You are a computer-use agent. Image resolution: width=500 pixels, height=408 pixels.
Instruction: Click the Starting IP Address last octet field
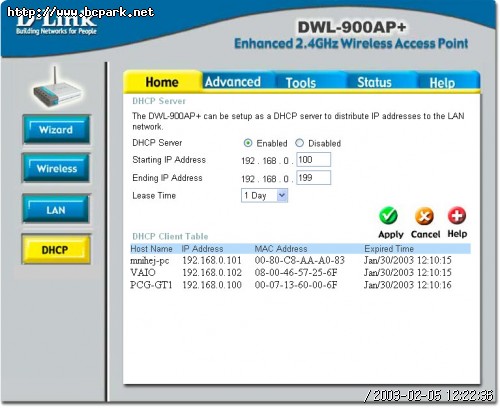pos(313,159)
